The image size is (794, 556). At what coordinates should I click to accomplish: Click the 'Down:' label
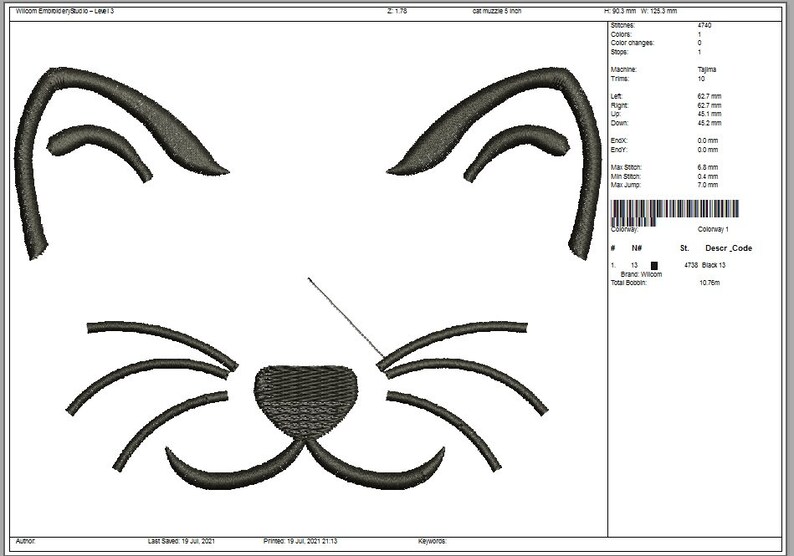[x=620, y=123]
